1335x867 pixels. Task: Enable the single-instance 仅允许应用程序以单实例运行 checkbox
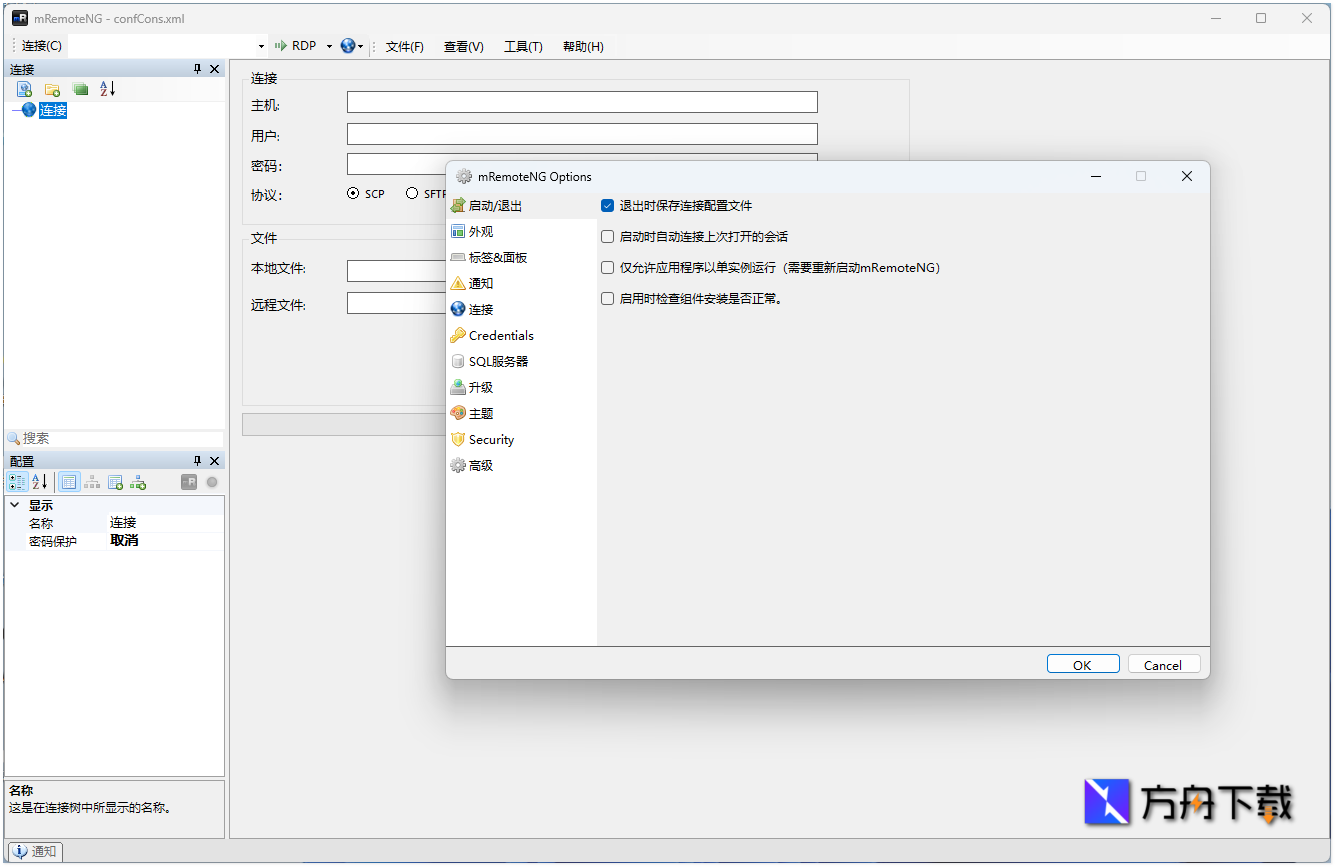[x=607, y=268]
